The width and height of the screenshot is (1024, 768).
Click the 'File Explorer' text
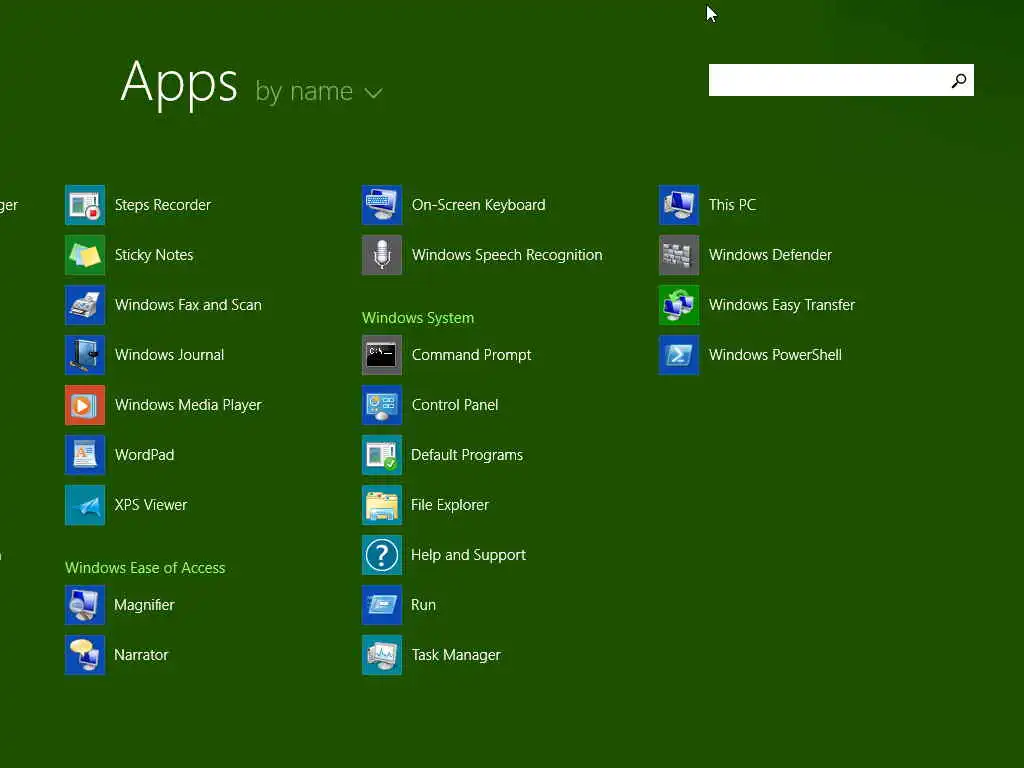click(450, 505)
